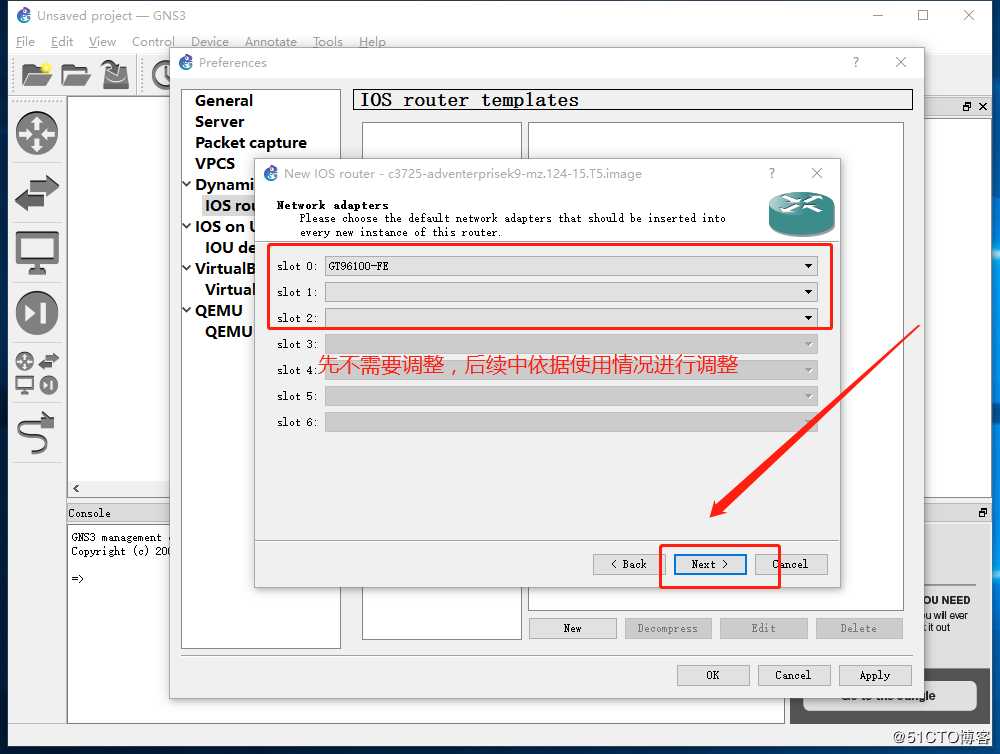Select General preferences page
Image resolution: width=1000 pixels, height=754 pixels.
click(x=224, y=101)
